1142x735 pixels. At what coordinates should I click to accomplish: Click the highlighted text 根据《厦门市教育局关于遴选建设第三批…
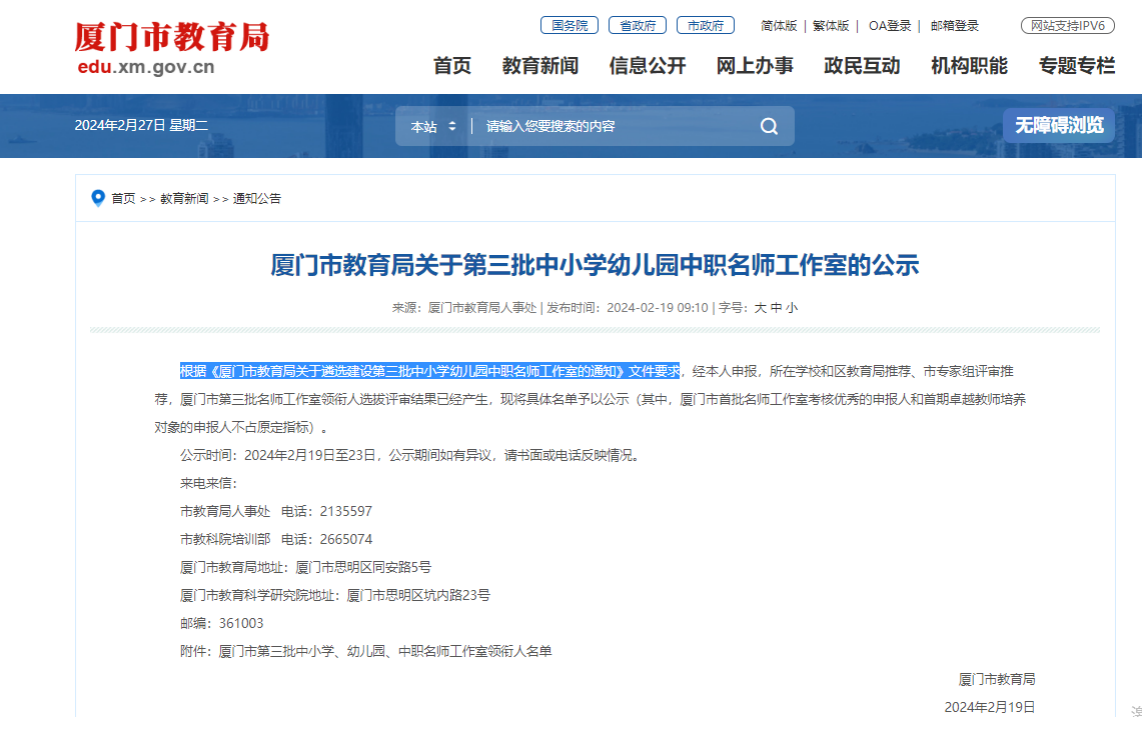point(430,372)
